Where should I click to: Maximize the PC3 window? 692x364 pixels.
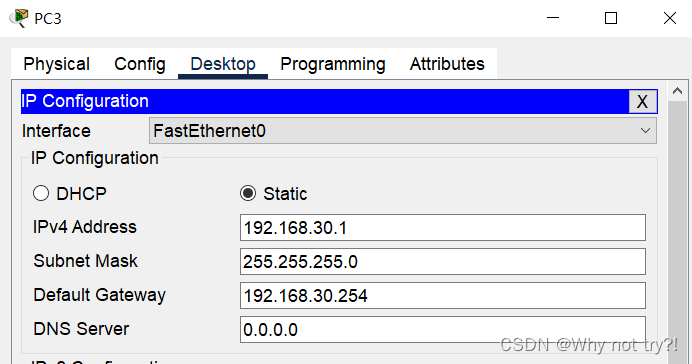[x=611, y=18]
